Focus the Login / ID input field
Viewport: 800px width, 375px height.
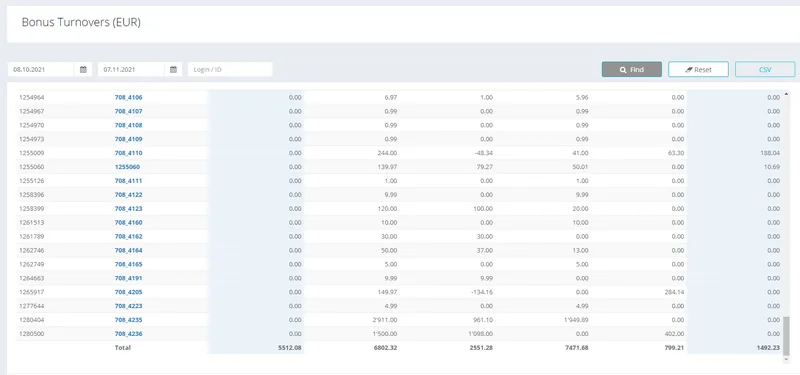[230, 69]
